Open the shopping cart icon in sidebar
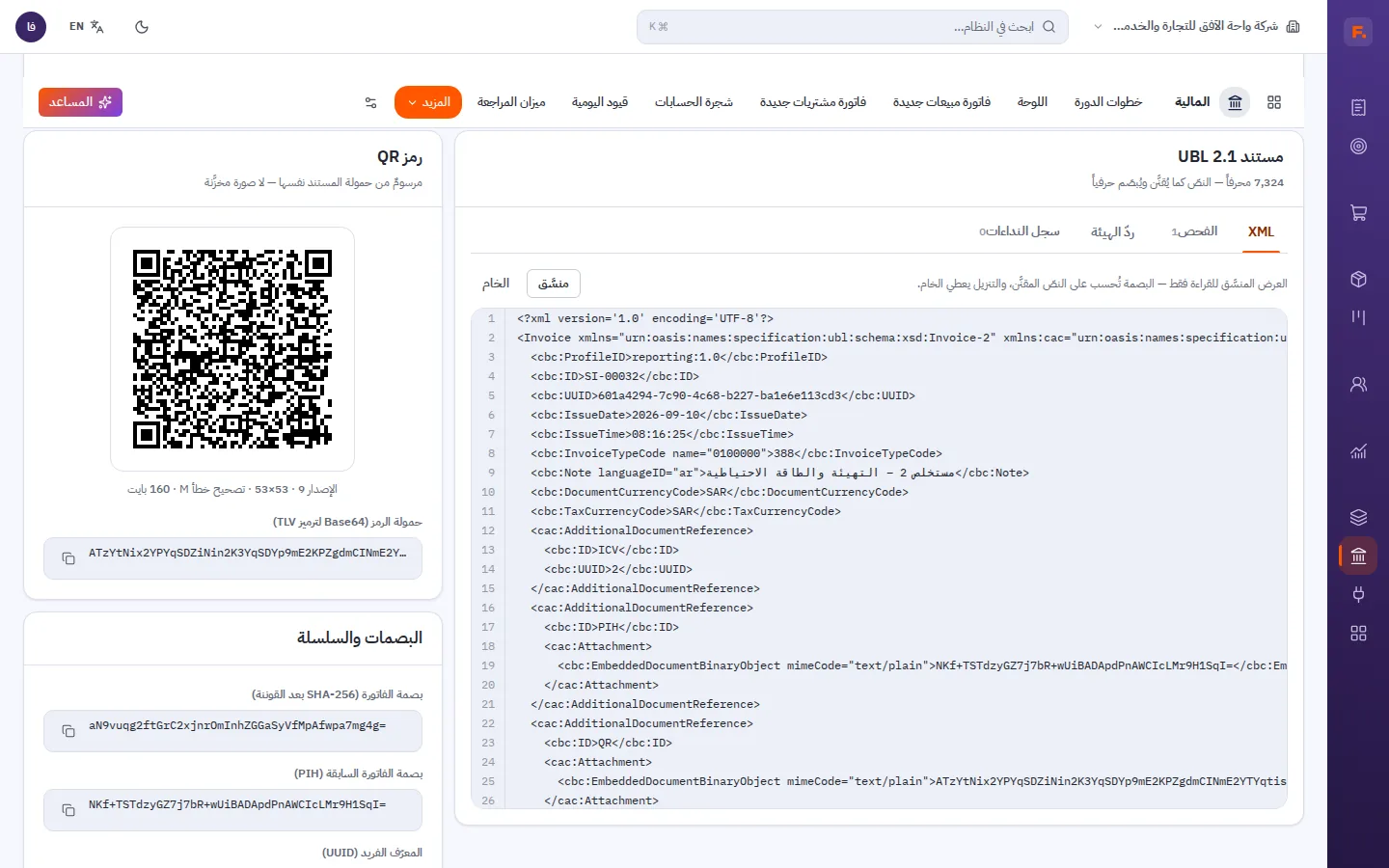 [x=1358, y=212]
